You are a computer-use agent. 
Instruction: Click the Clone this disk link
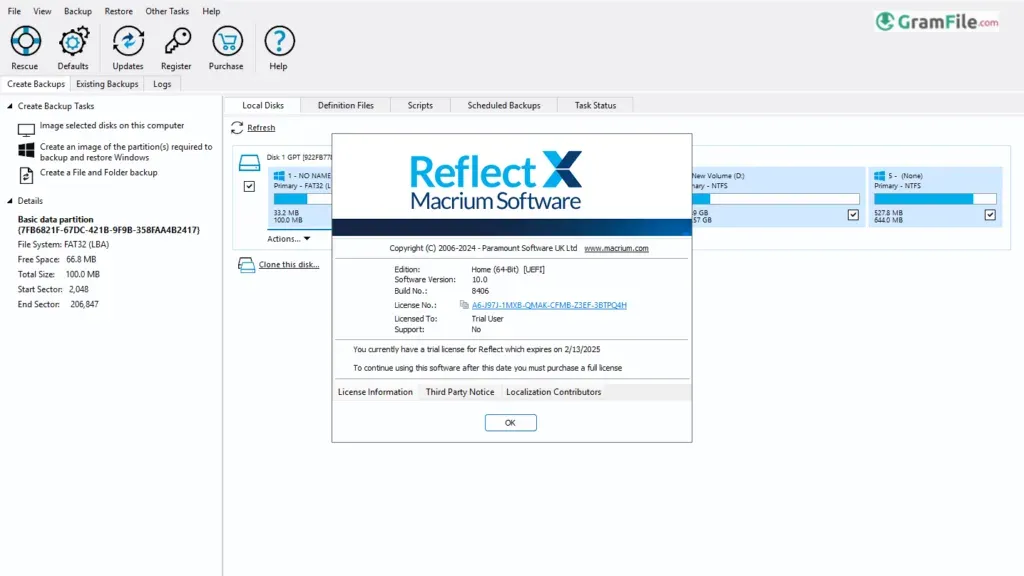[289, 264]
